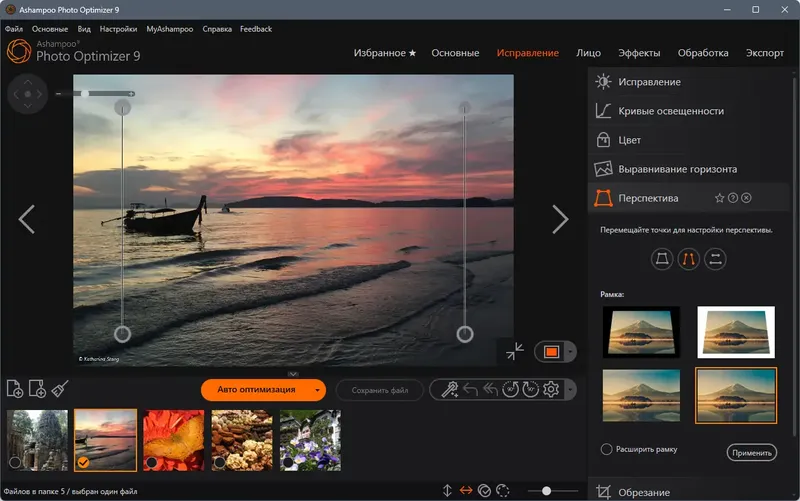Click the undo arrow in toolbar
The width and height of the screenshot is (800, 501).
pyautogui.click(x=470, y=390)
